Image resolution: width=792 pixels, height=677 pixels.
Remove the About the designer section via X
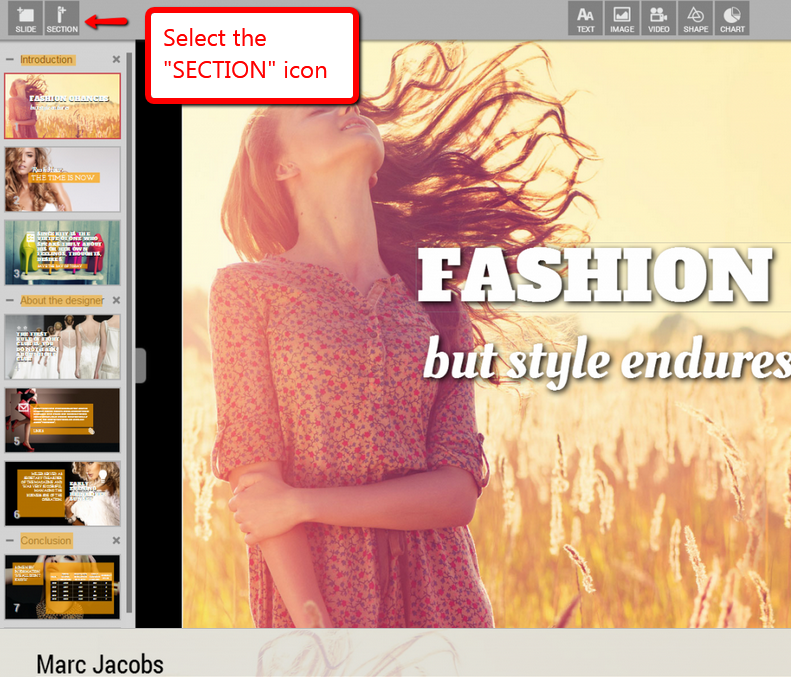(116, 300)
